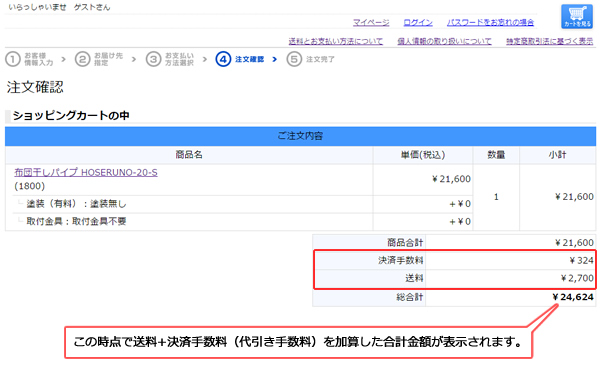Select step 4 注文確認
600x375 pixels.
(240, 59)
